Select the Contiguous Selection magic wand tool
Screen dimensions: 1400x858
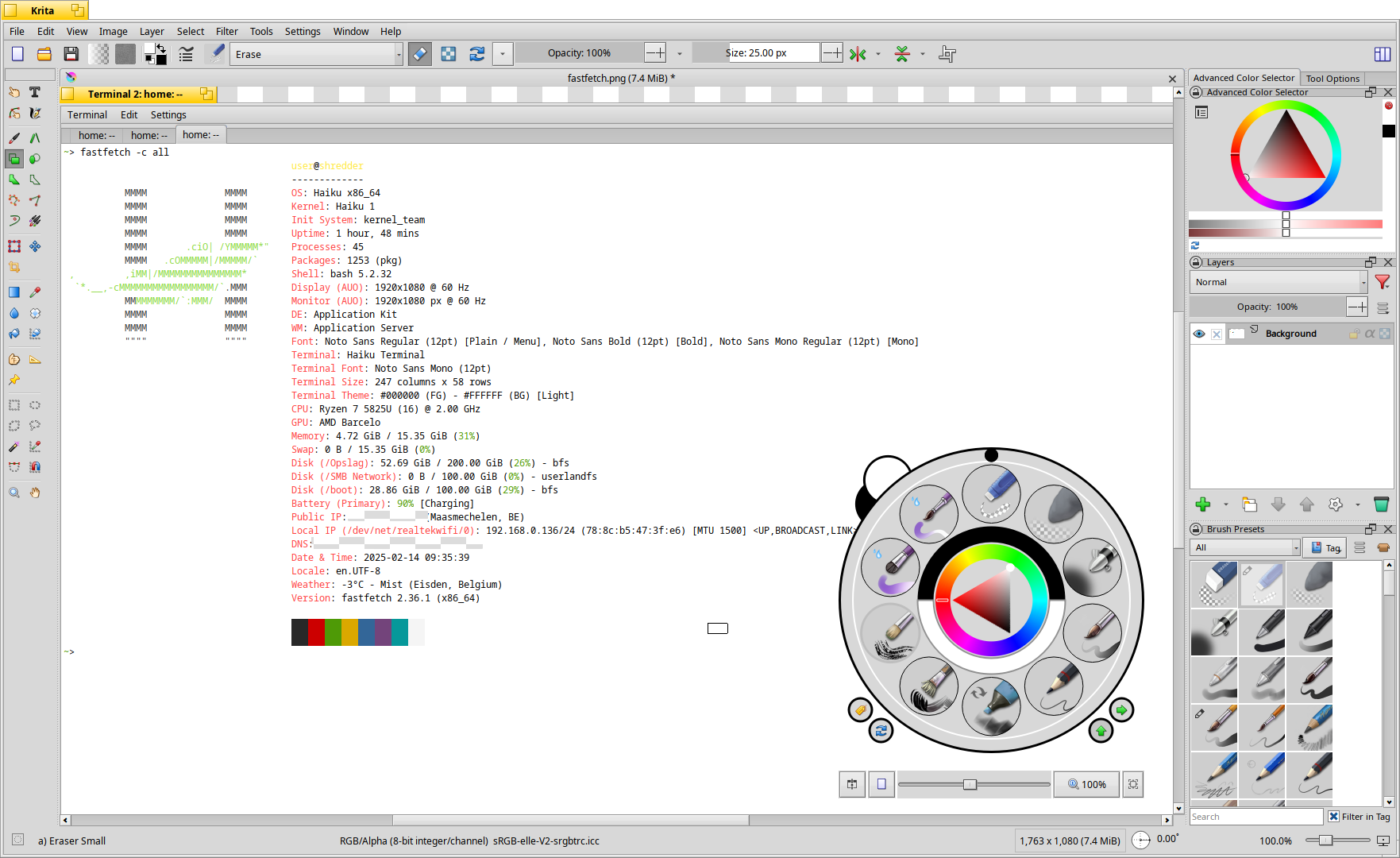click(x=14, y=446)
